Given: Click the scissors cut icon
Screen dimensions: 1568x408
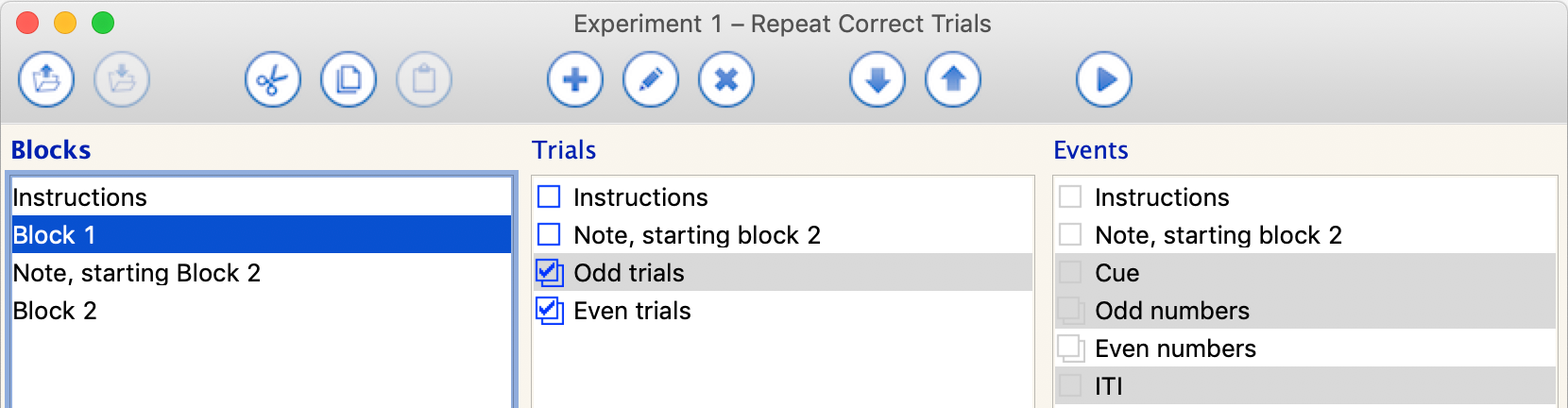Looking at the screenshot, I should [273, 79].
